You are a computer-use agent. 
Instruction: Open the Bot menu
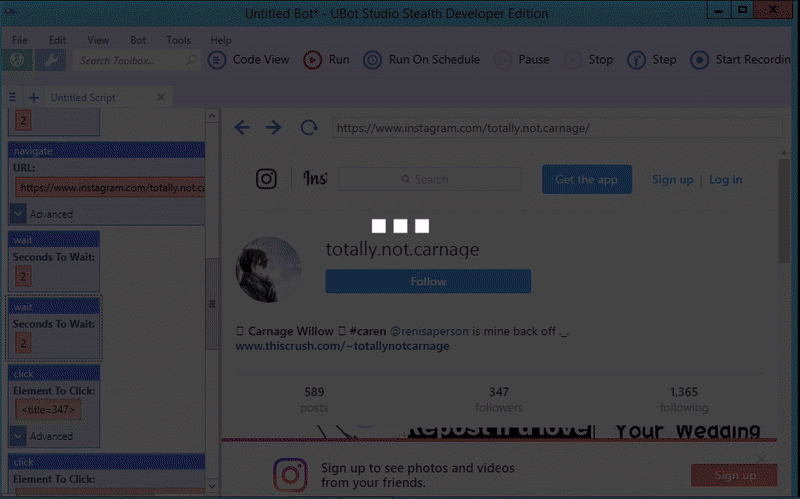pyautogui.click(x=138, y=40)
